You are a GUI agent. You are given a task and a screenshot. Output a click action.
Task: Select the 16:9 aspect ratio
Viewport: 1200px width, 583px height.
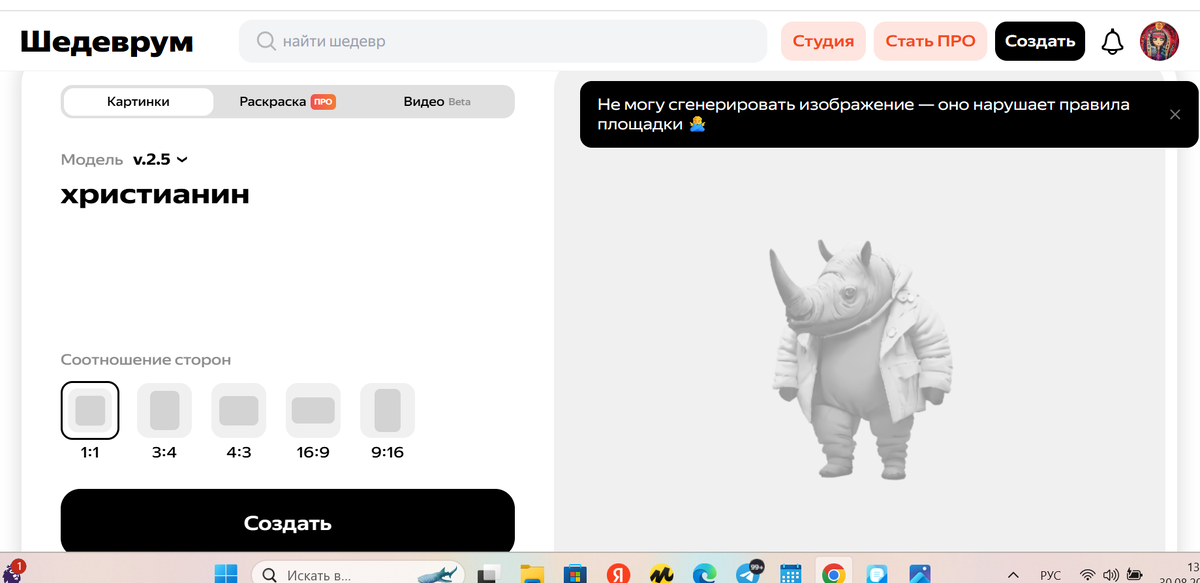pos(313,411)
